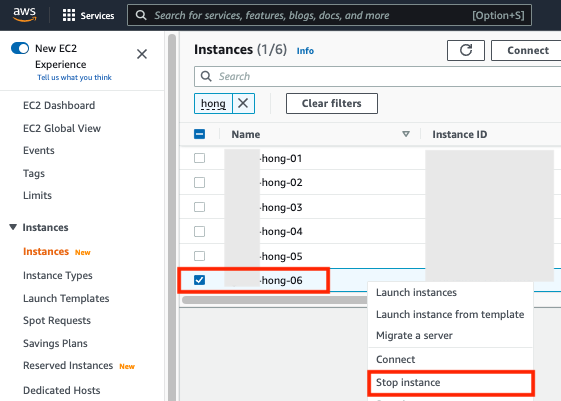Click the table horizontal scrollbar
Image resolution: width=561 pixels, height=401 pixels.
(x=275, y=300)
